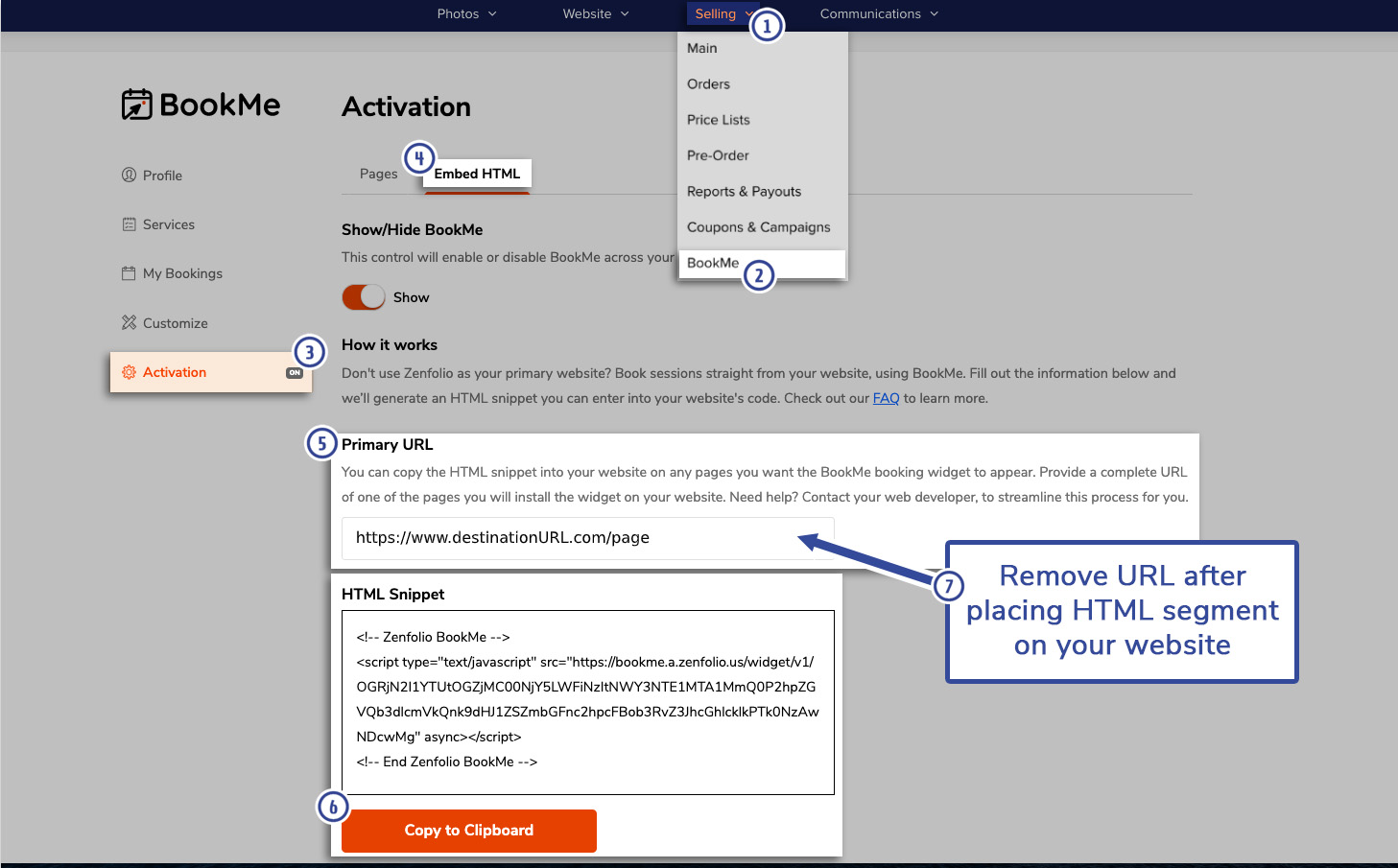
Task: Click the My Bookings calendar icon
Action: click(129, 273)
